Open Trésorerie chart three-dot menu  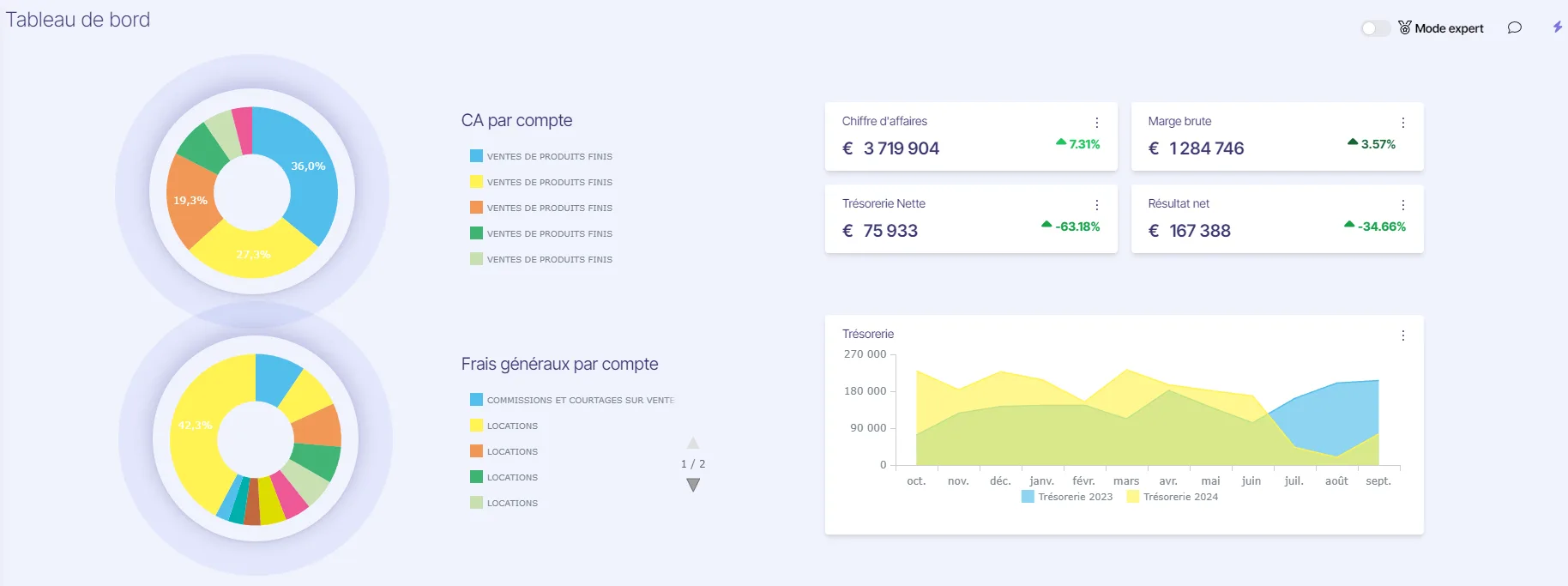tap(1403, 335)
